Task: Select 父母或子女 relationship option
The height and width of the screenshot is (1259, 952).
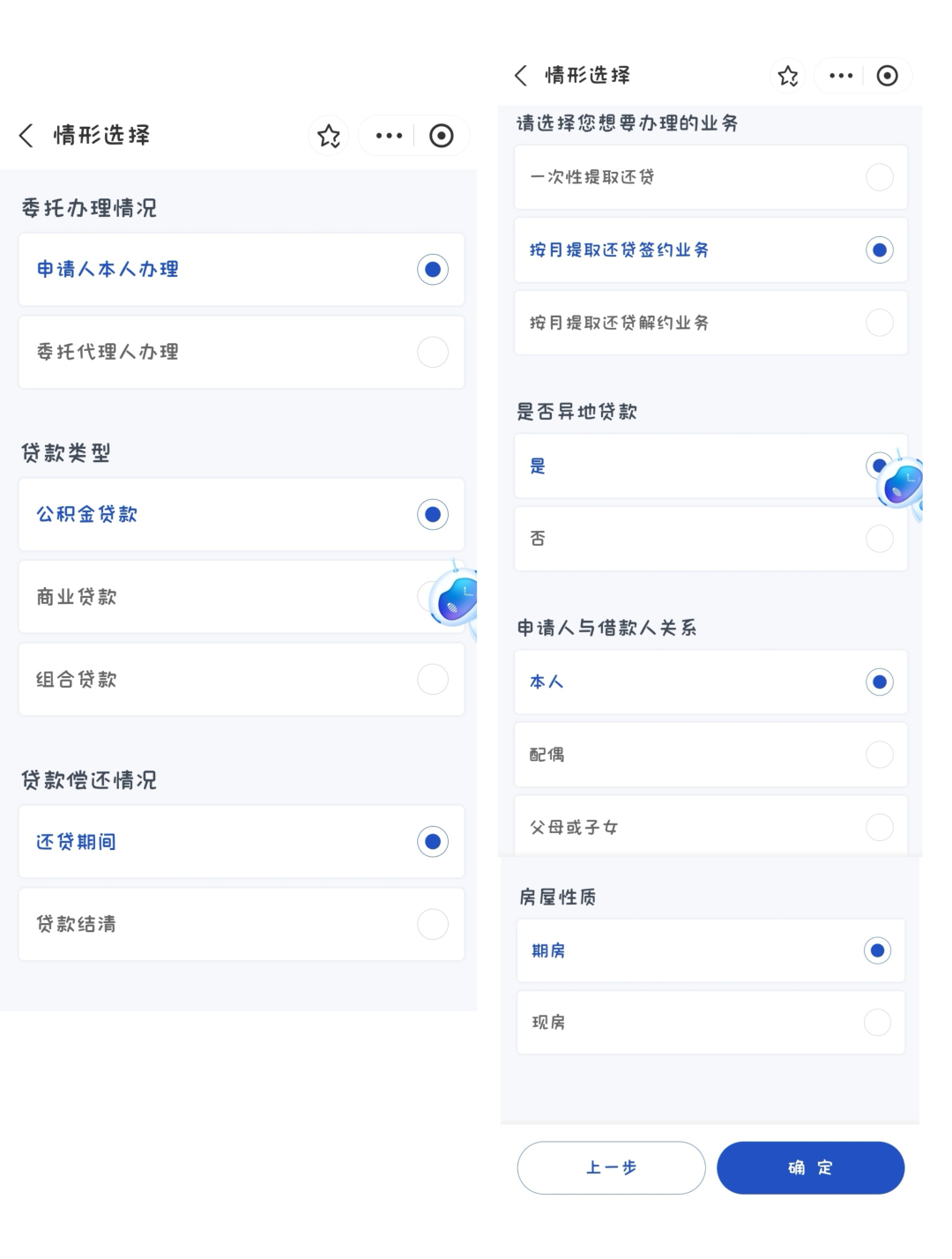Action: (x=710, y=827)
